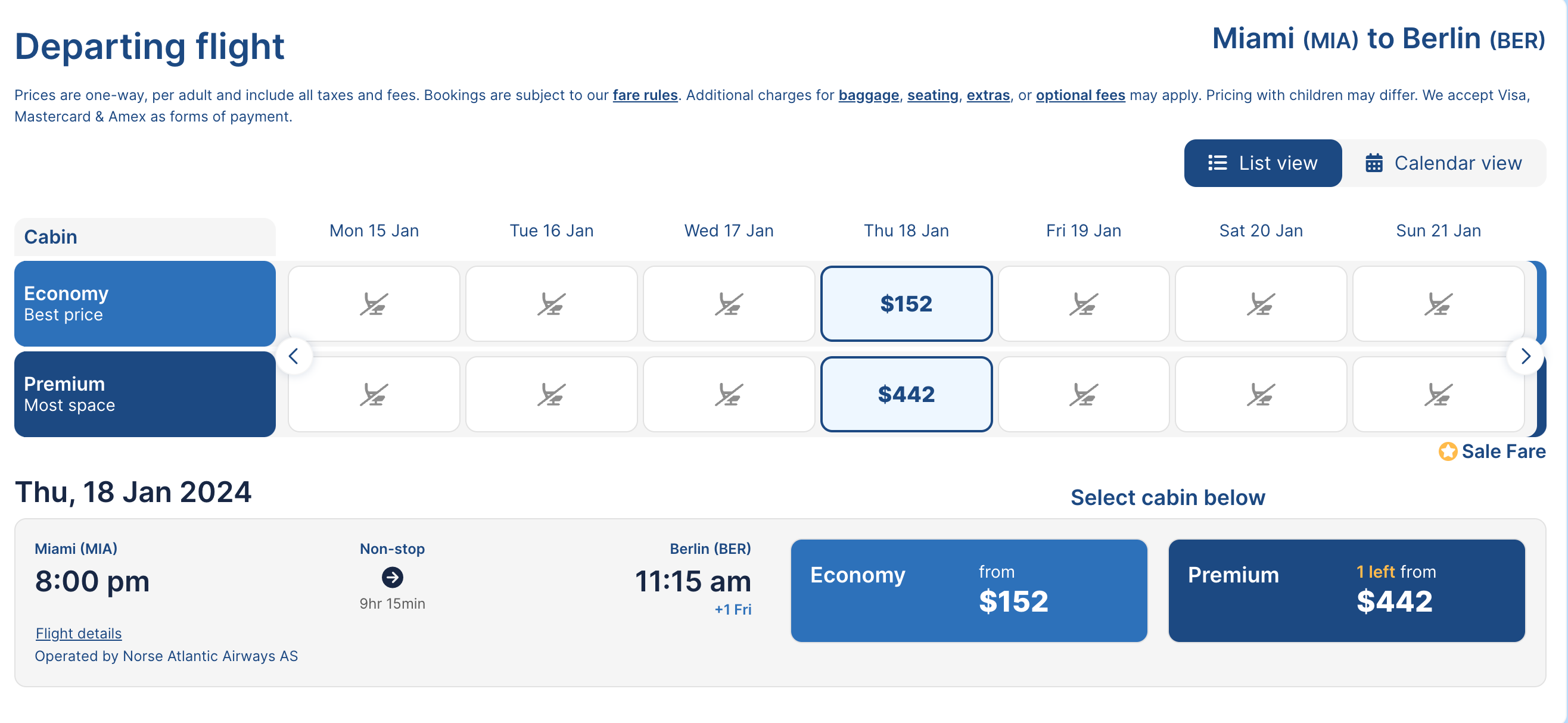Click the no-flight icon for Economy Mon 15 Jan
This screenshot has height=723, width=1568.
click(374, 304)
